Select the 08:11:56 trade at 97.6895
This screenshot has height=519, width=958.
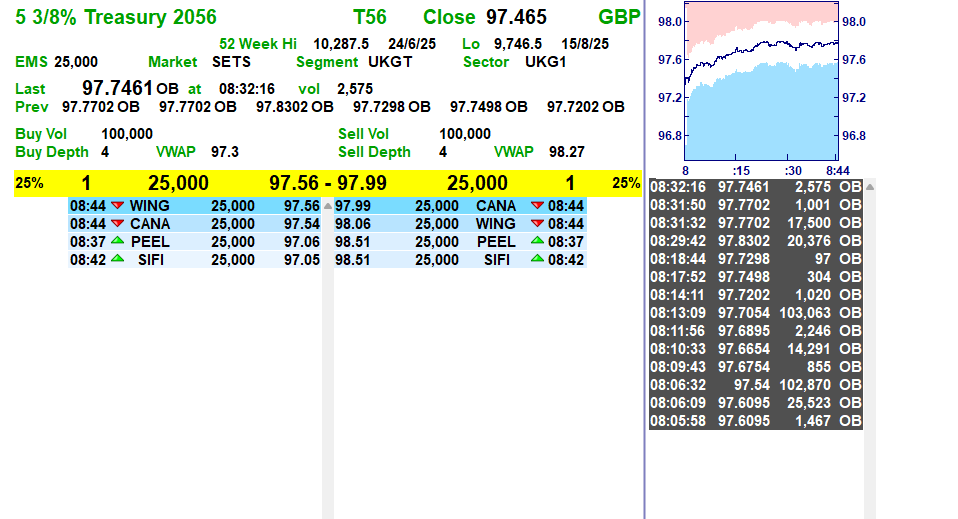756,331
